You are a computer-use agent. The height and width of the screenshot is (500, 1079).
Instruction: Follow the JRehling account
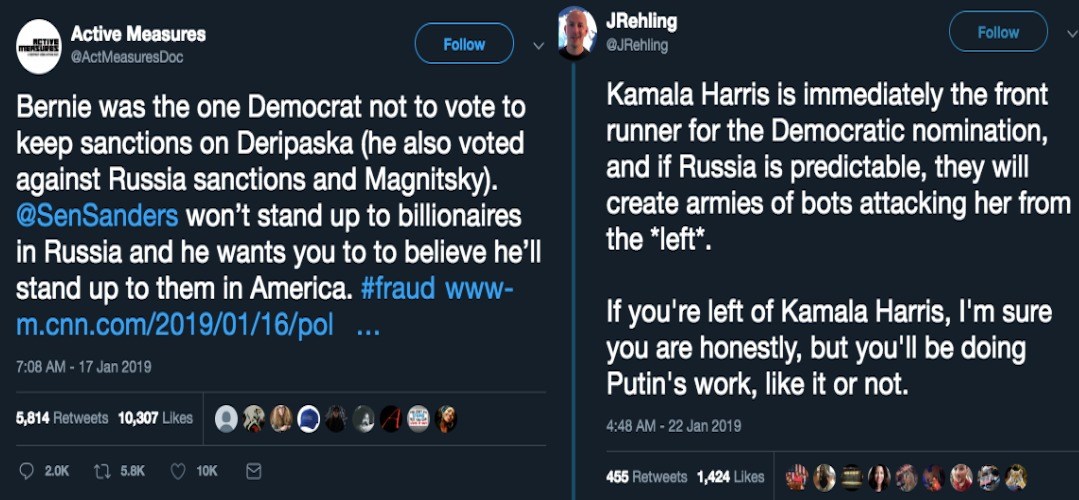(998, 32)
